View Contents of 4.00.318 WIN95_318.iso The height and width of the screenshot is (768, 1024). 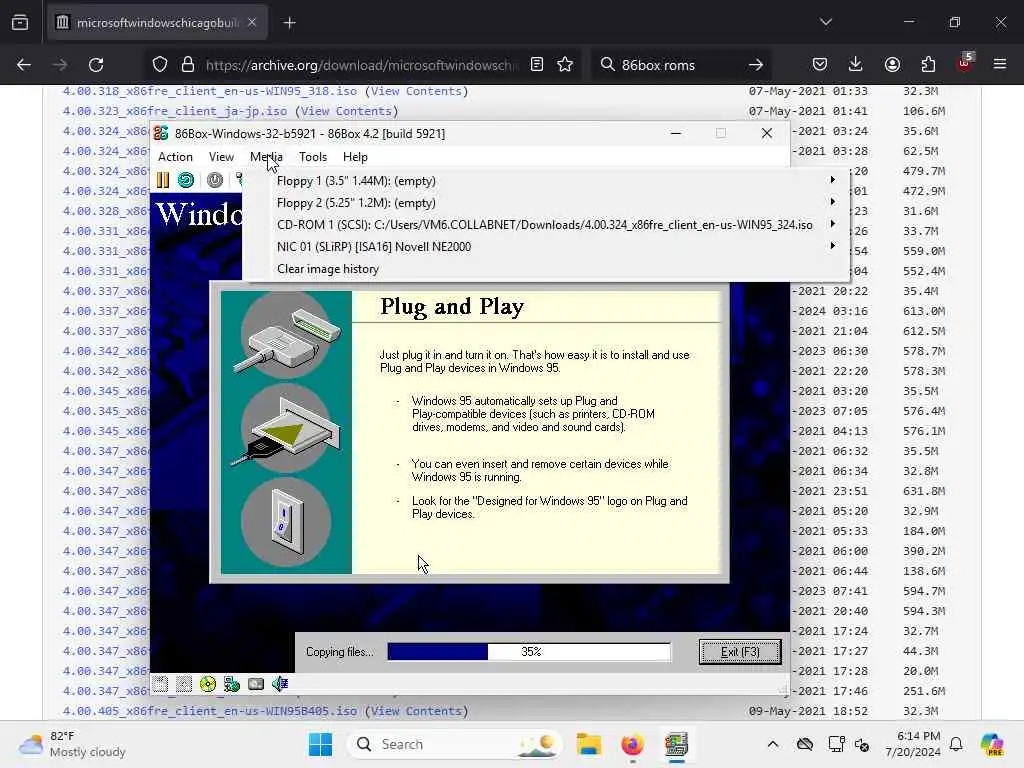click(416, 91)
